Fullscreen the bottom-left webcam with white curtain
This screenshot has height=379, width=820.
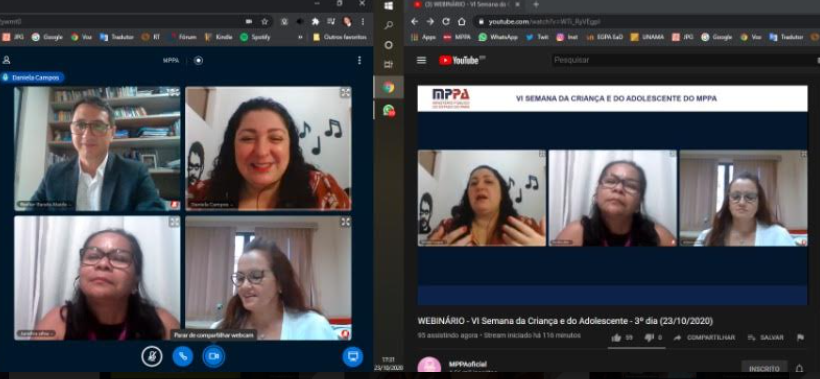point(174,222)
